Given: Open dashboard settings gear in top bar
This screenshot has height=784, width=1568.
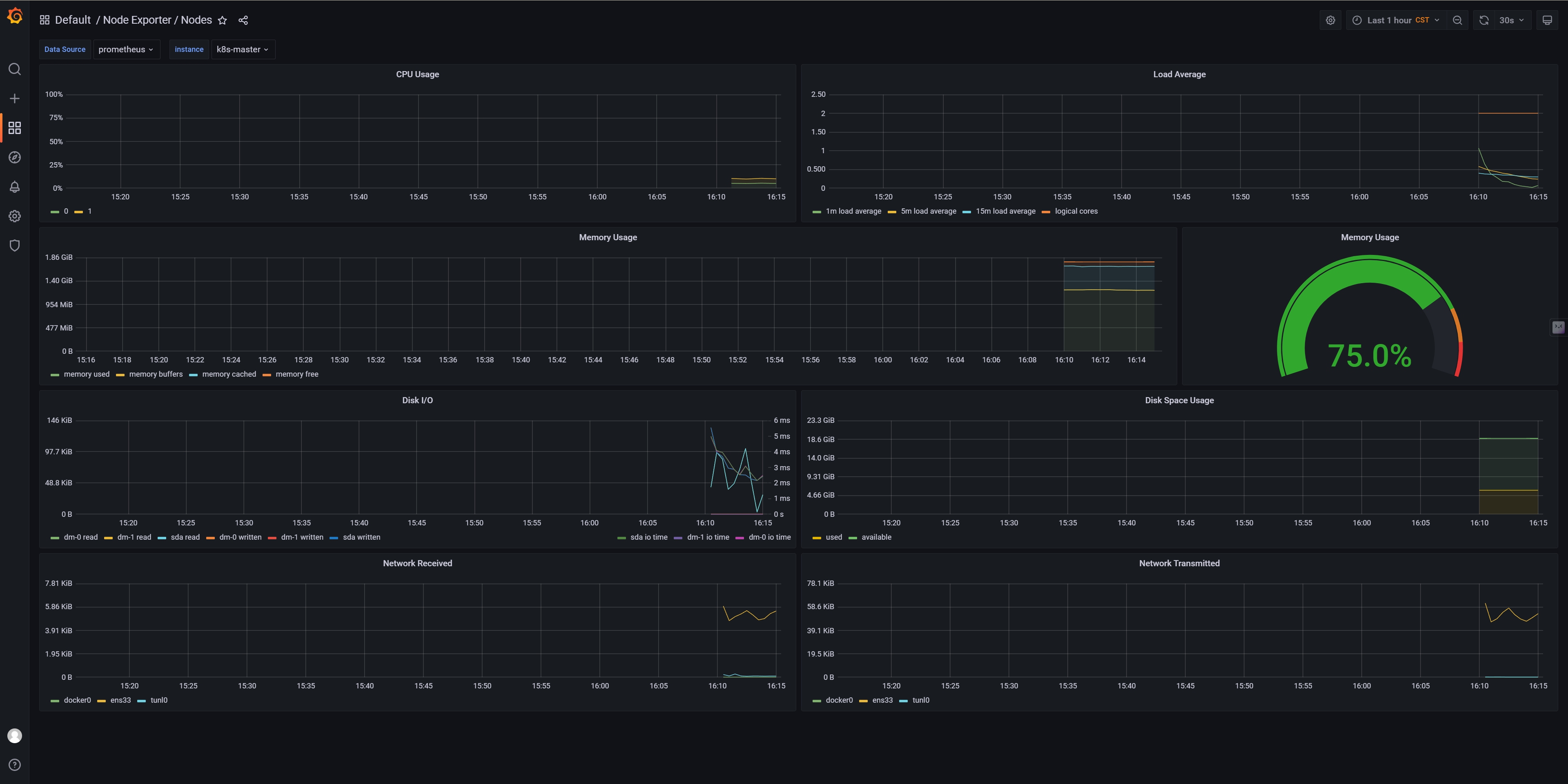Looking at the screenshot, I should point(1330,20).
